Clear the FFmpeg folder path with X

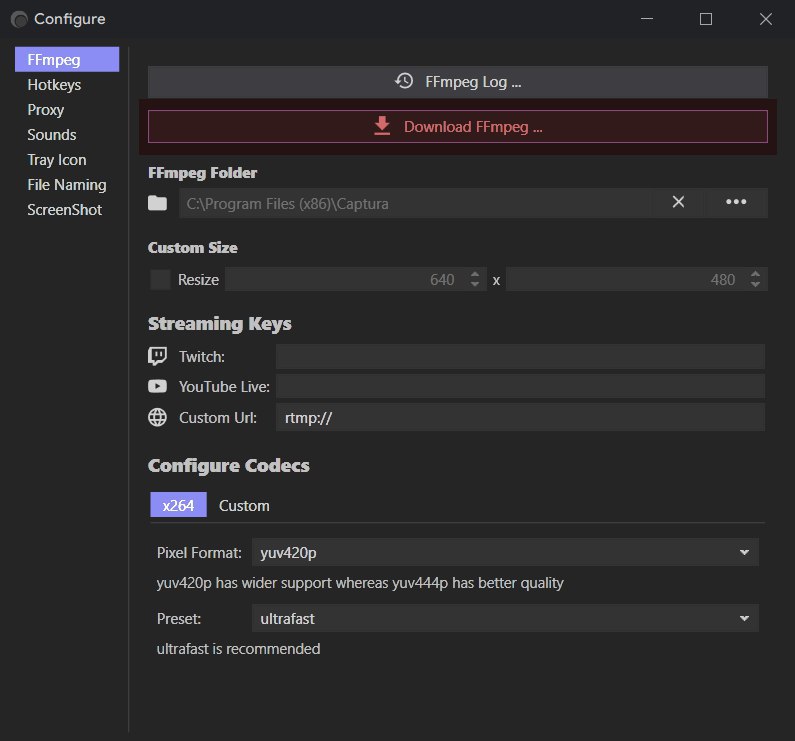[x=678, y=202]
